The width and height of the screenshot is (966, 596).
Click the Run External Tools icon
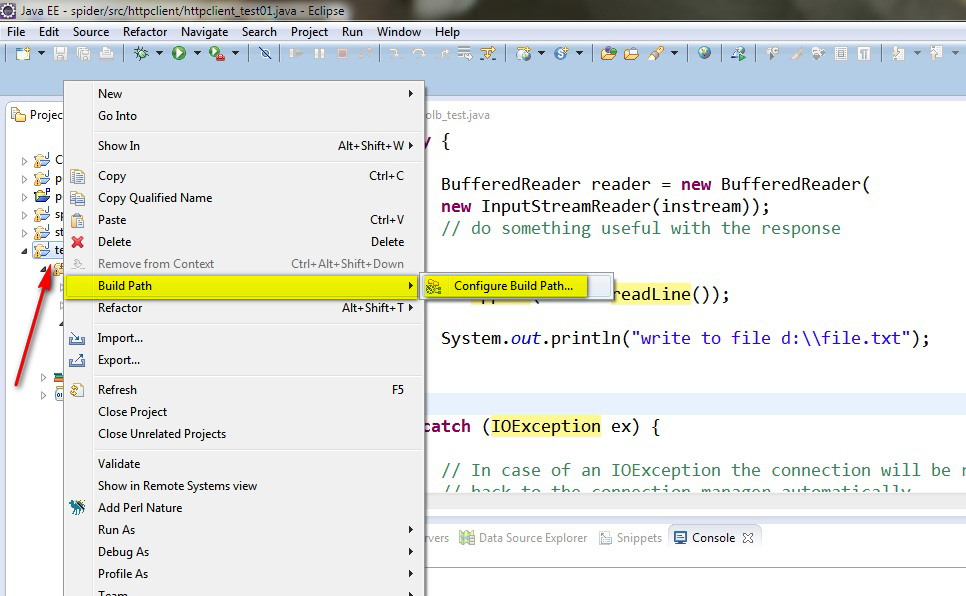[217, 54]
